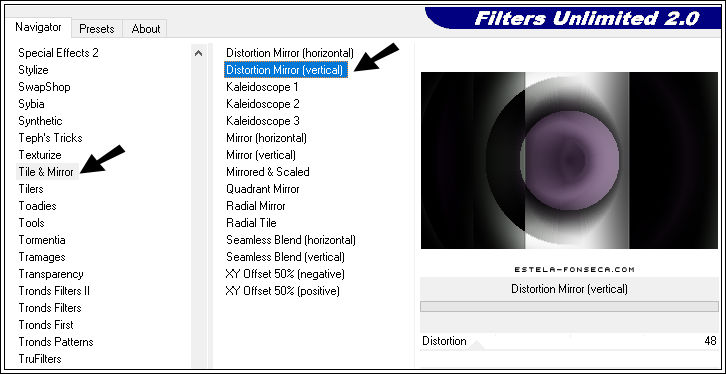This screenshot has width=726, height=374.
Task: Choose the Kaleidoscope 3 filter
Action: tap(263, 121)
